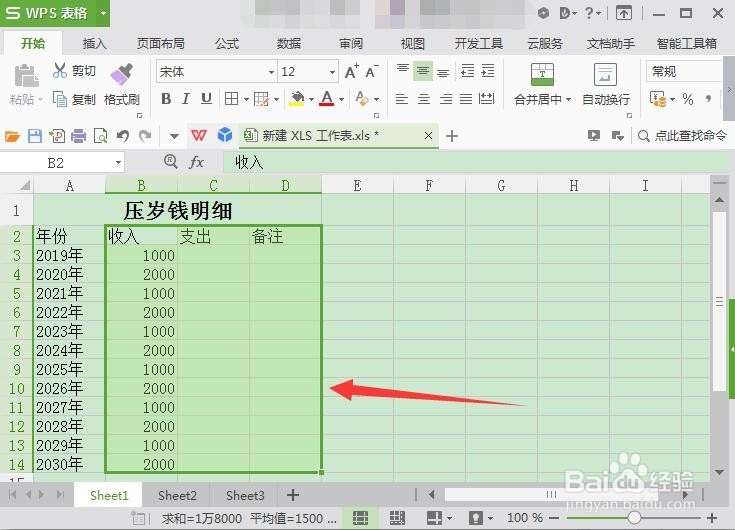Close the 新建 XLS 工作表.xls tab

(x=428, y=135)
